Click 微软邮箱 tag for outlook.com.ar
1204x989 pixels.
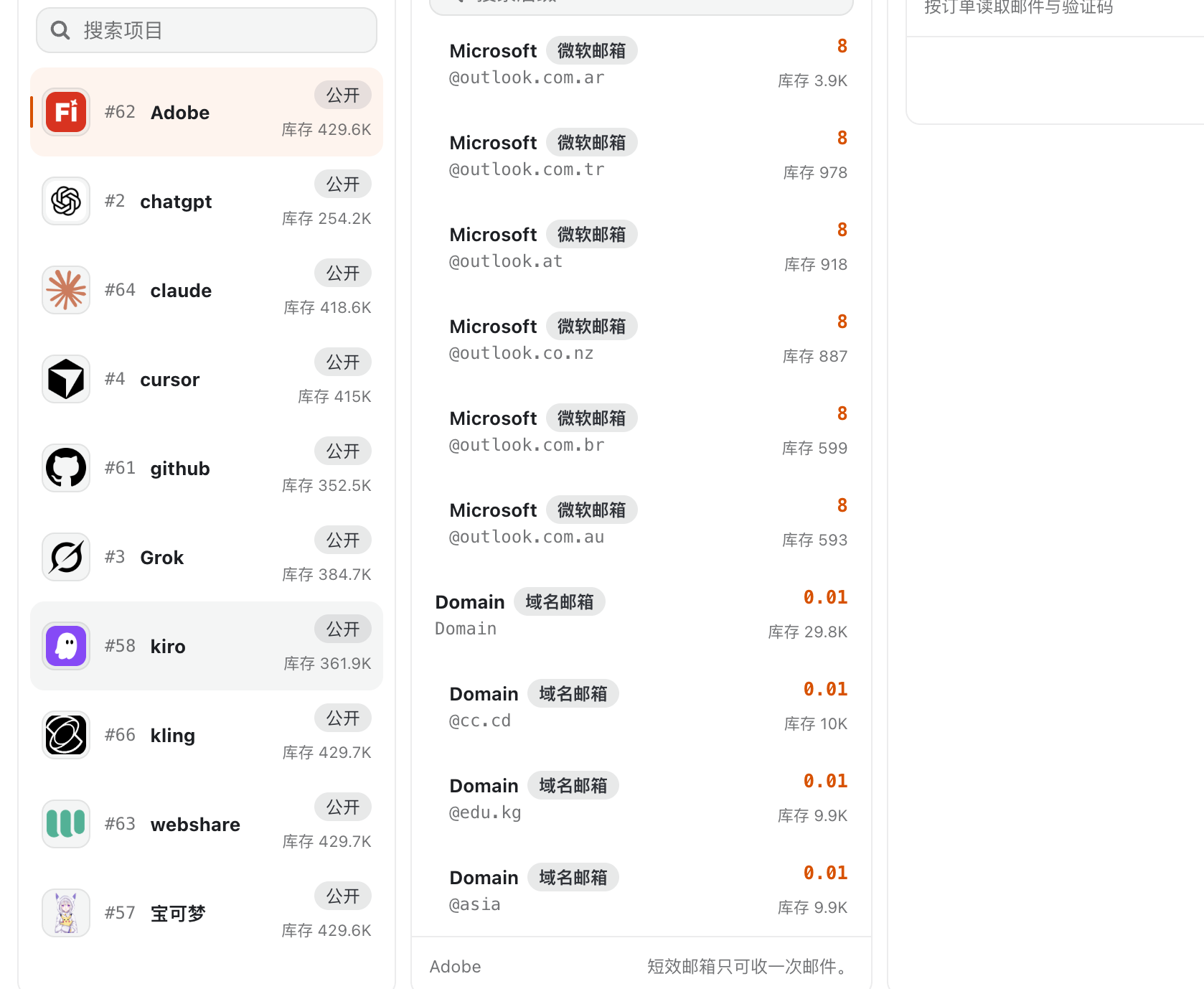pyautogui.click(x=592, y=51)
